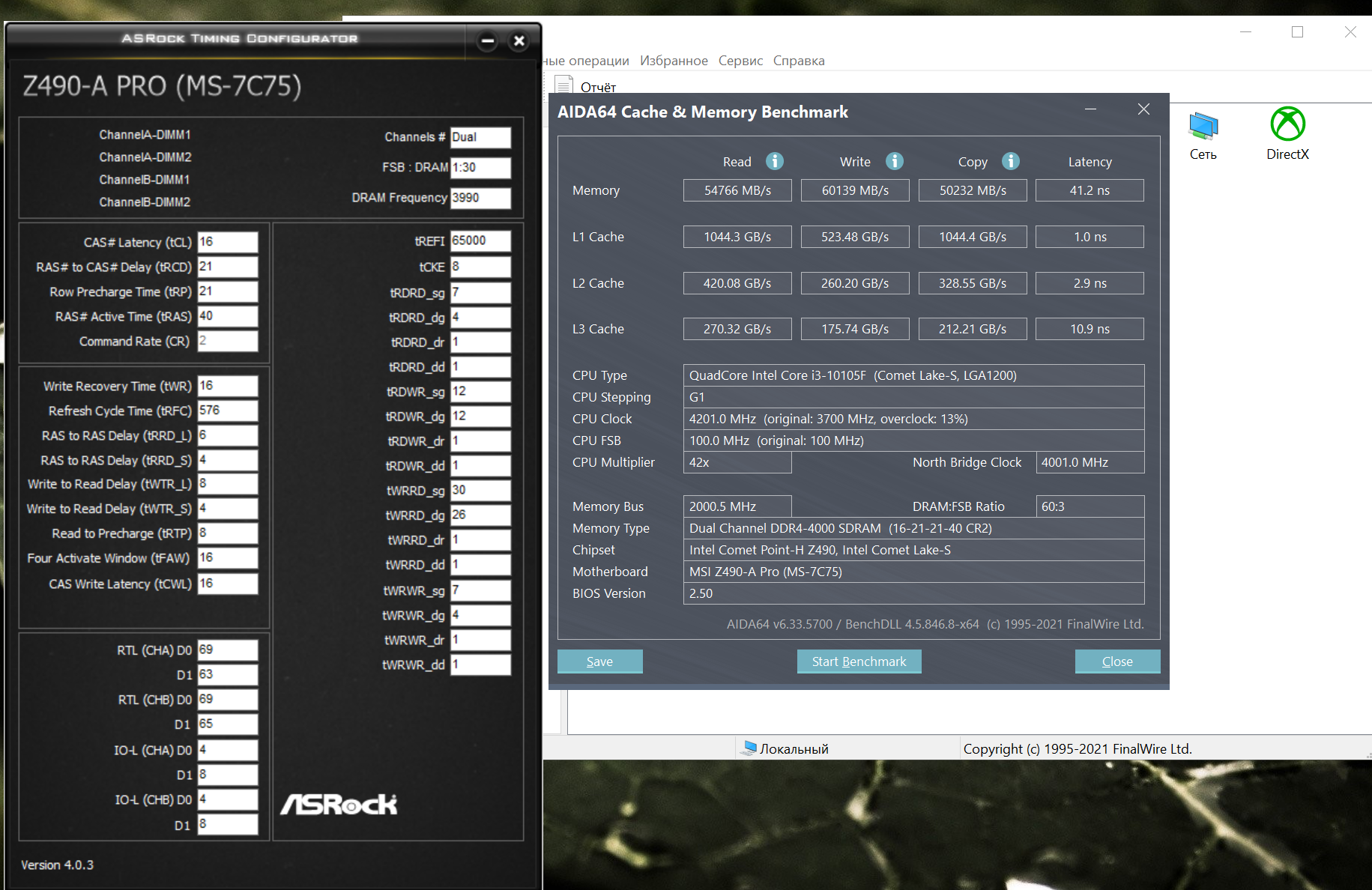
Task: Minimize the AIDA64 benchmark dialog
Action: pyautogui.click(x=1090, y=109)
